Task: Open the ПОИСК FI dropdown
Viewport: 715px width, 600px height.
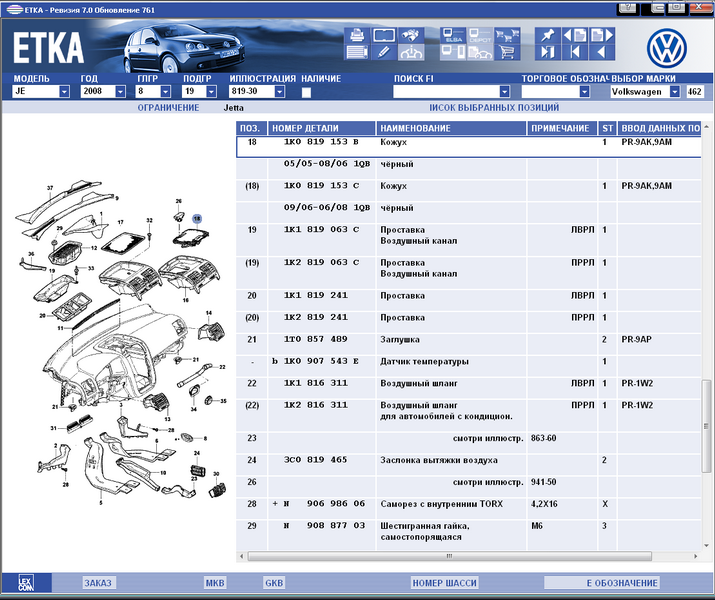Action: coord(504,92)
